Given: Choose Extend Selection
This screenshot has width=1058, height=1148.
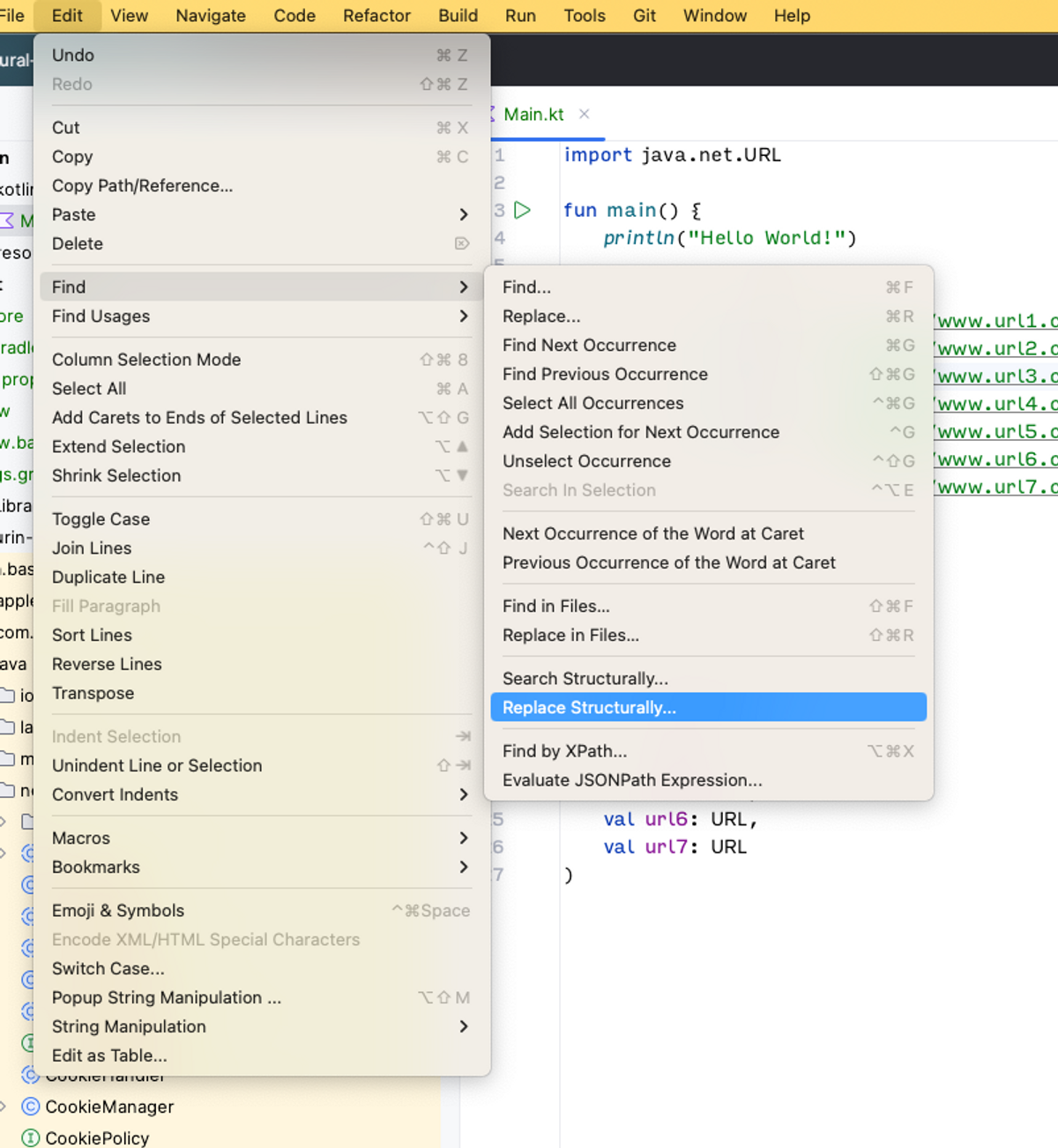Looking at the screenshot, I should 262,446.
